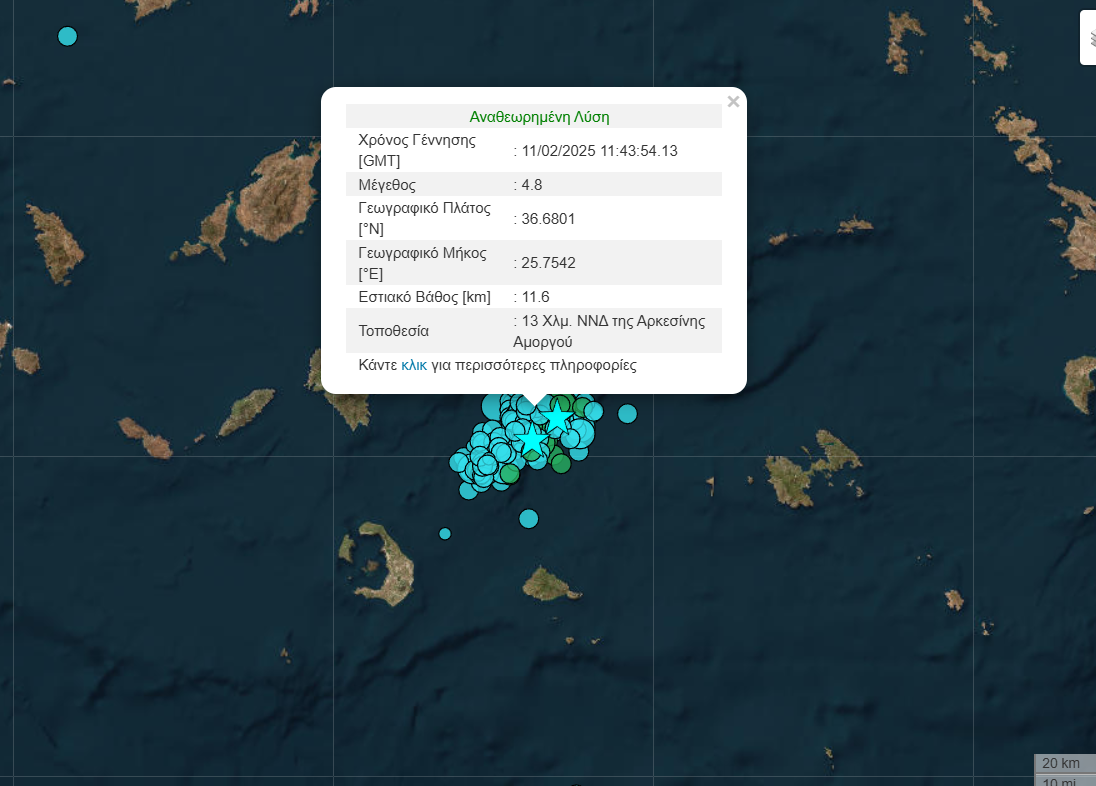Select the upper cyan star epicenter marker
This screenshot has width=1096, height=786.
tap(556, 418)
